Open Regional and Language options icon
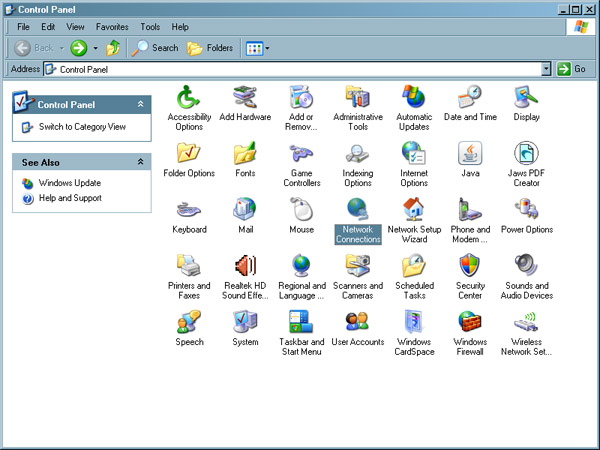The image size is (600, 450). click(x=302, y=277)
